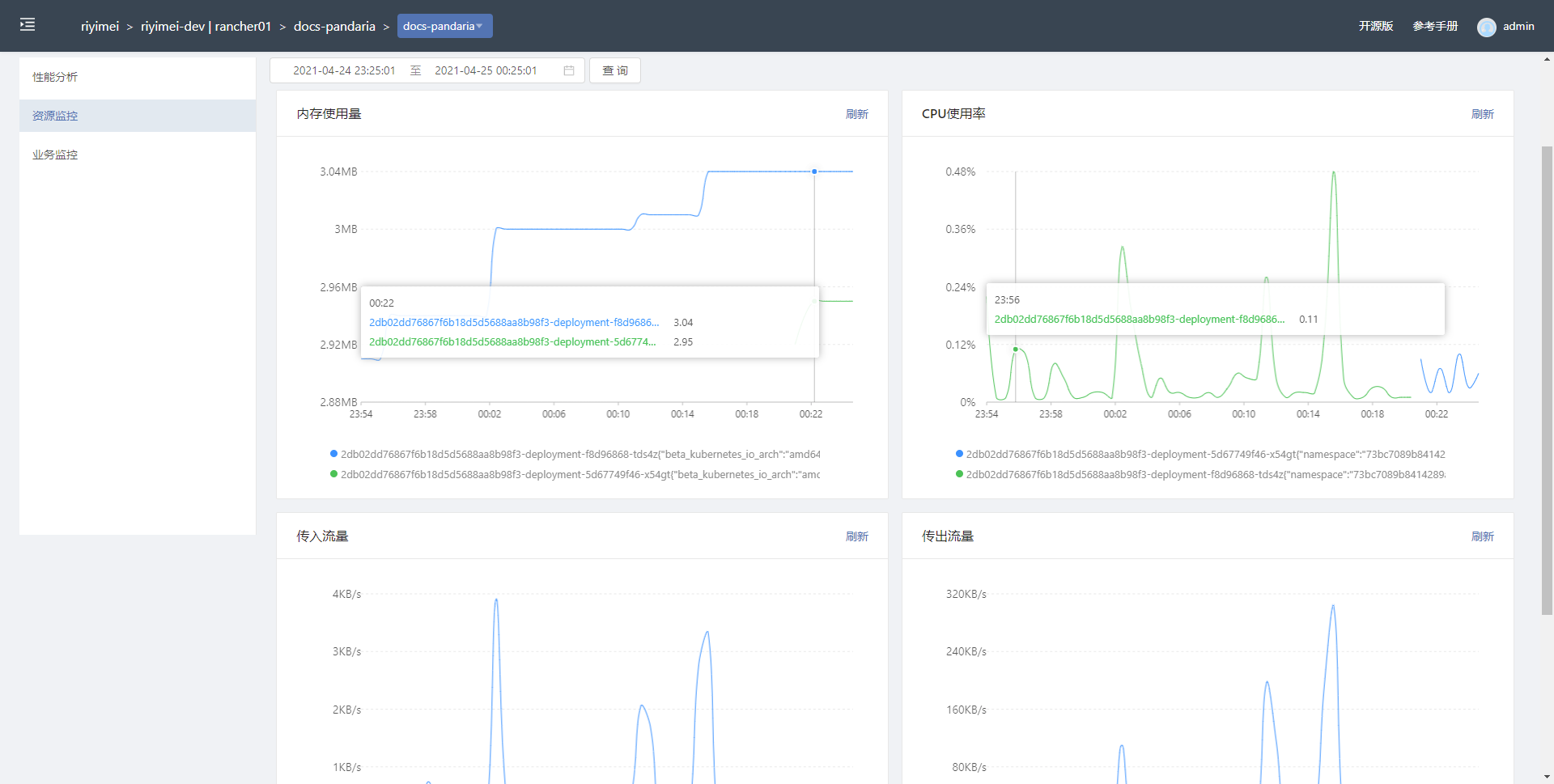Click the 320KB/s axis label
Image resolution: width=1554 pixels, height=784 pixels.
966,594
